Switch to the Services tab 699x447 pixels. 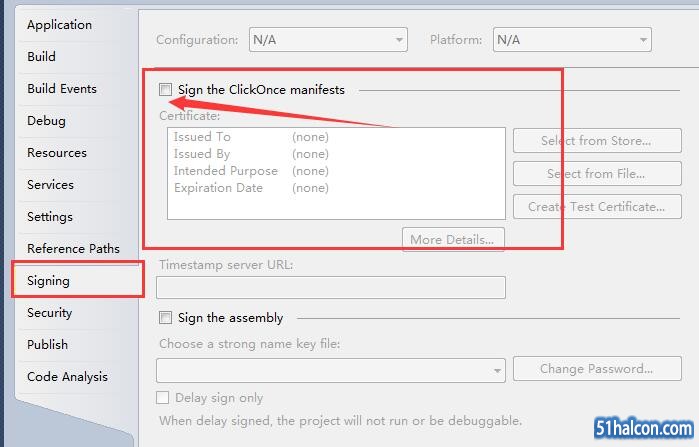point(50,185)
